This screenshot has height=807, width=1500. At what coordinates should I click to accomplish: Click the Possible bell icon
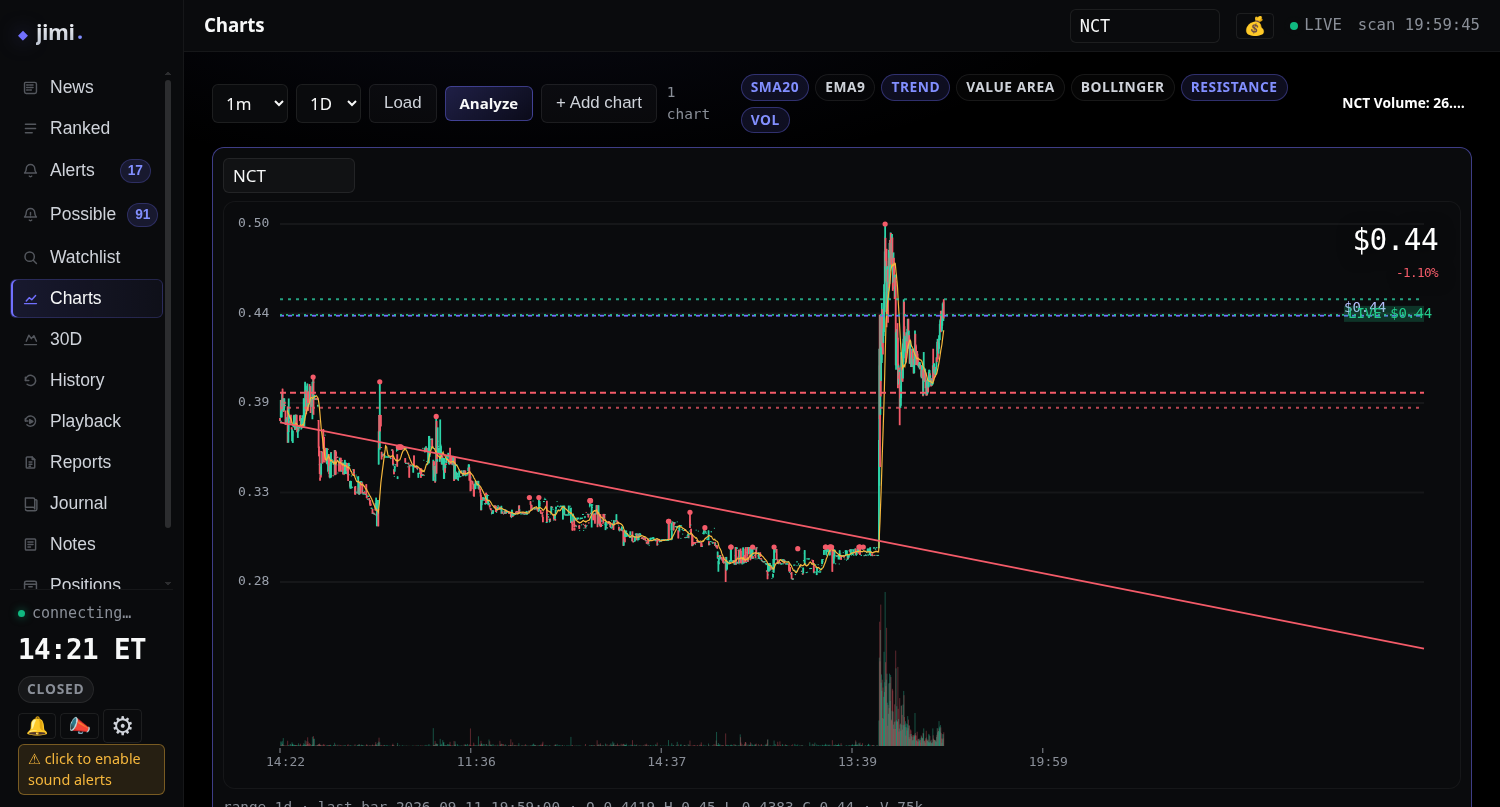tap(30, 215)
